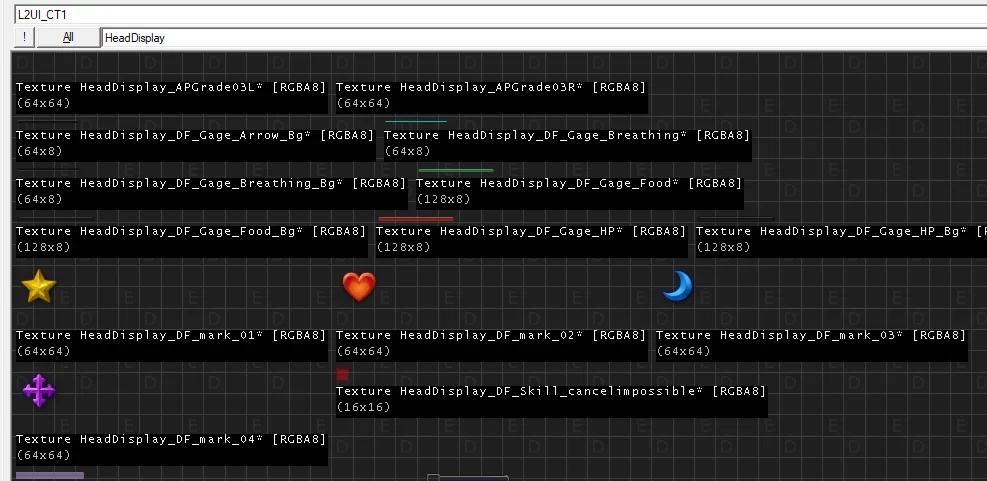This screenshot has width=987, height=481.
Task: Select label HeadDisplay_DF_Gage_Breathing_Bg*
Action: click(211, 183)
